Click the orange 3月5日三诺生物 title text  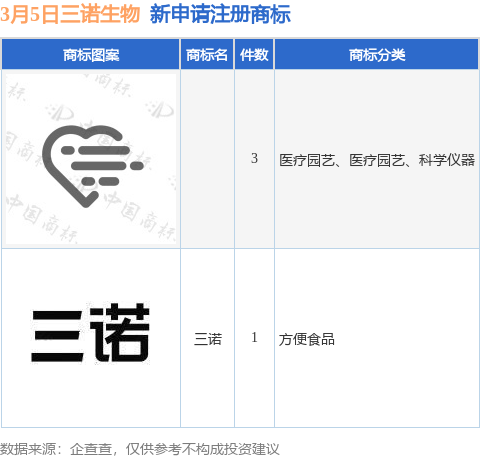tap(70, 15)
